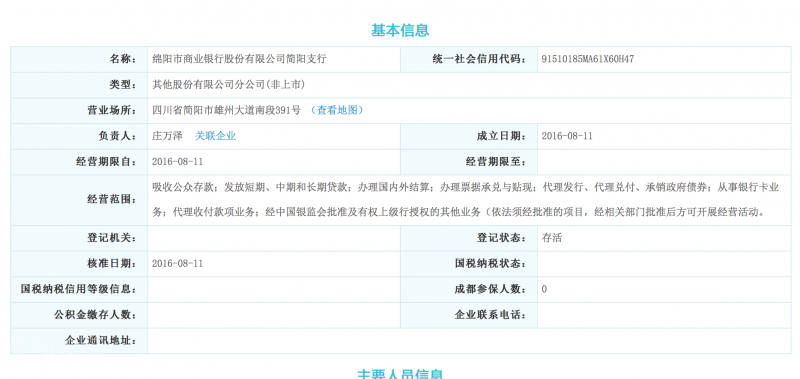This screenshot has width=800, height=379.
Task: Select company name 绵阳市商业银行股份有限公司简阳支行
Action: [239, 59]
